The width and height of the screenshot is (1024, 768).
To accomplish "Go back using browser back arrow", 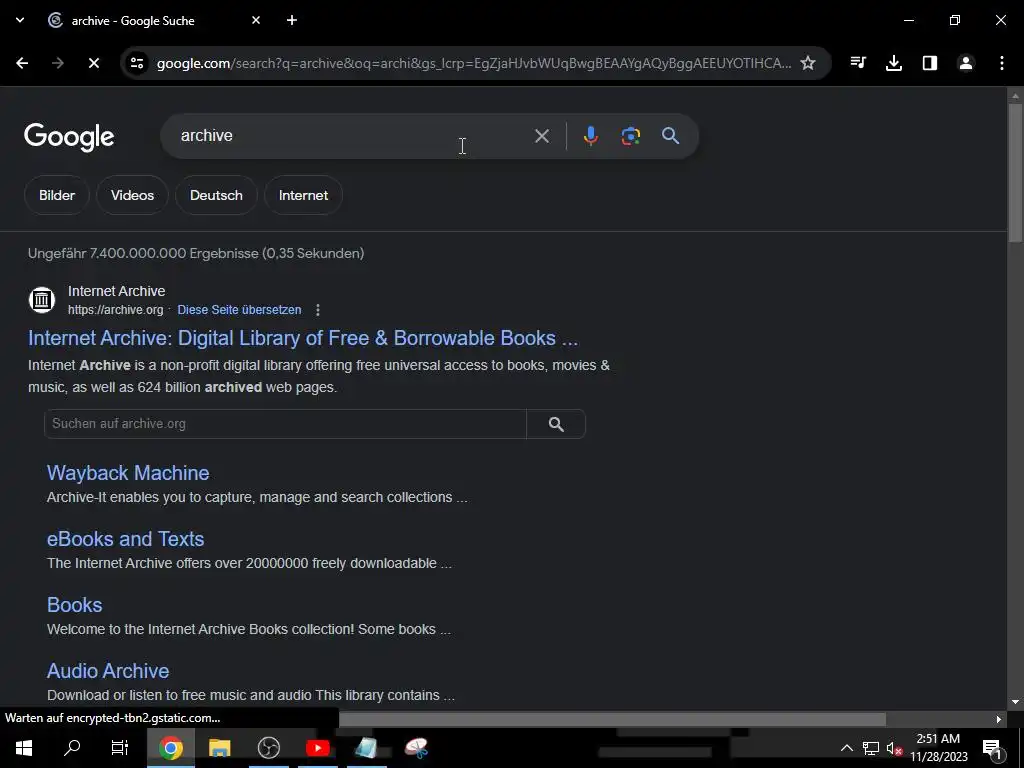I will [x=22, y=63].
